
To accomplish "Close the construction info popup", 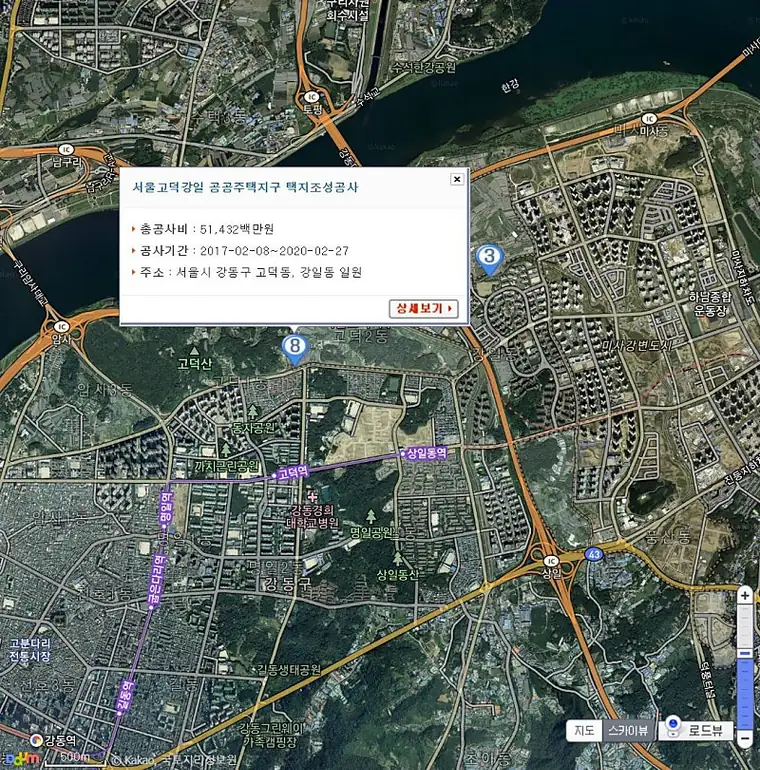I will pyautogui.click(x=457, y=179).
